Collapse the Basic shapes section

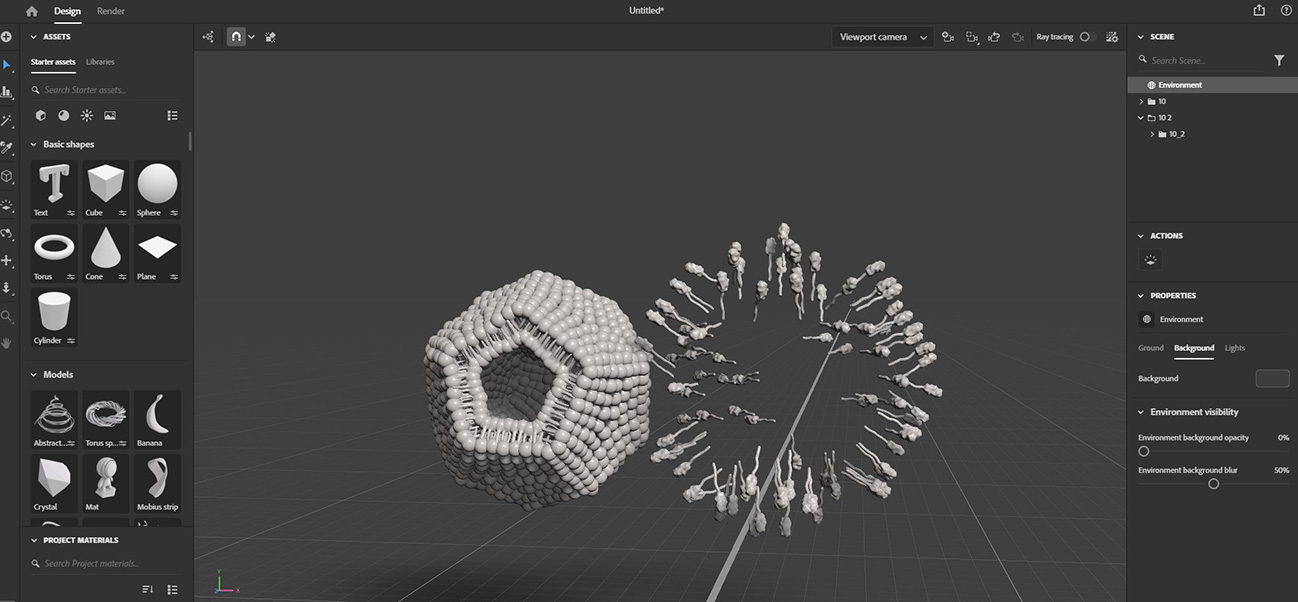pos(33,144)
